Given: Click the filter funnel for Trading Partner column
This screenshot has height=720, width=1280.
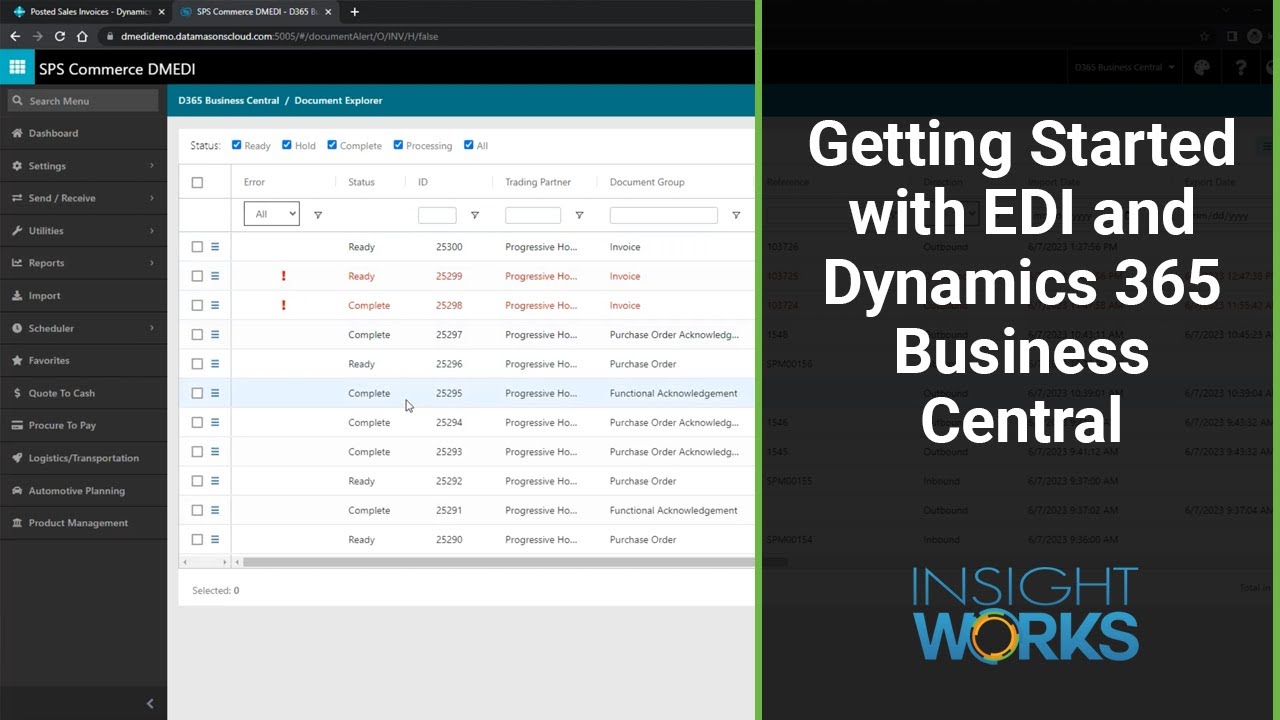Looking at the screenshot, I should click(x=579, y=215).
